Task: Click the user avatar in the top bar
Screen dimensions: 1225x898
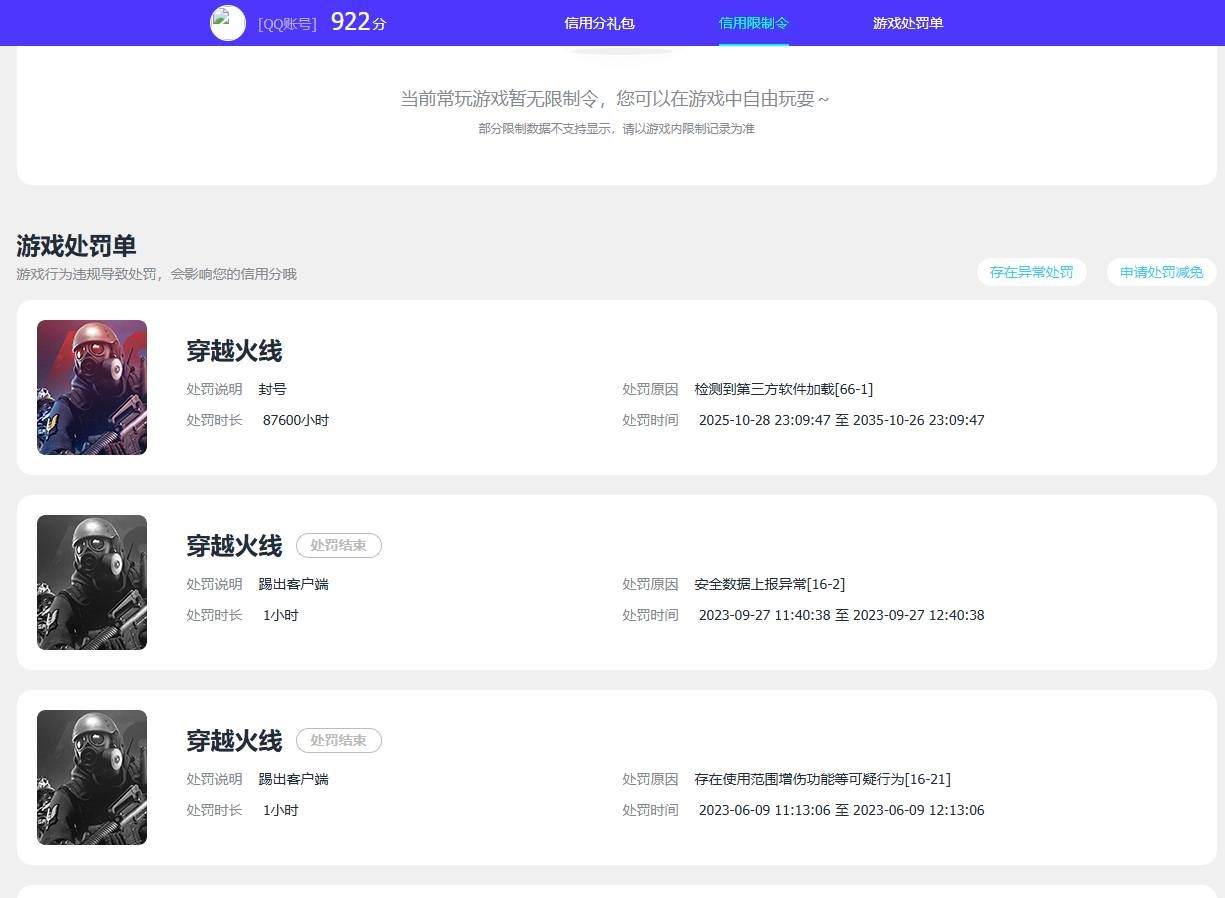Action: (228, 23)
